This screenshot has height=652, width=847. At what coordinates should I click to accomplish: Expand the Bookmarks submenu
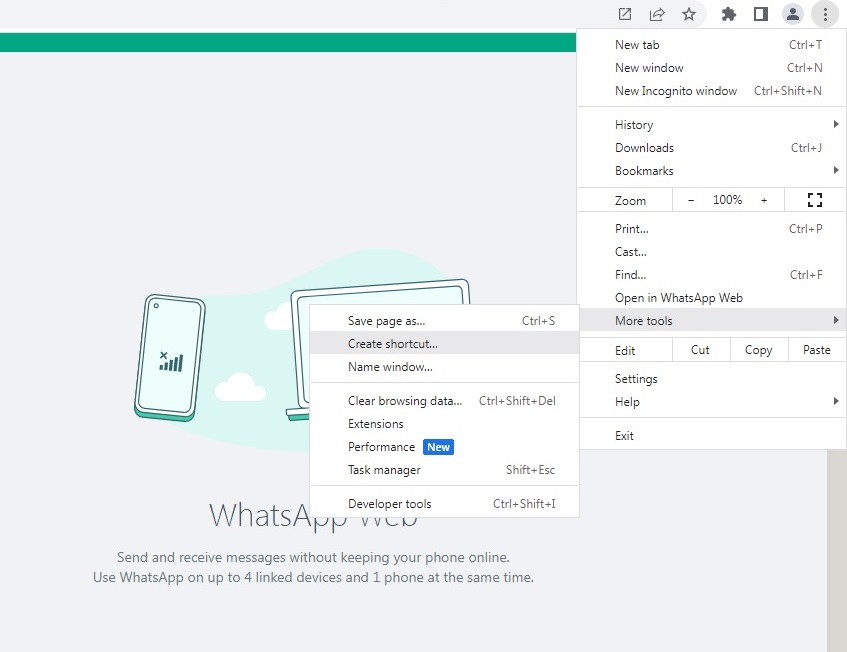tap(712, 171)
